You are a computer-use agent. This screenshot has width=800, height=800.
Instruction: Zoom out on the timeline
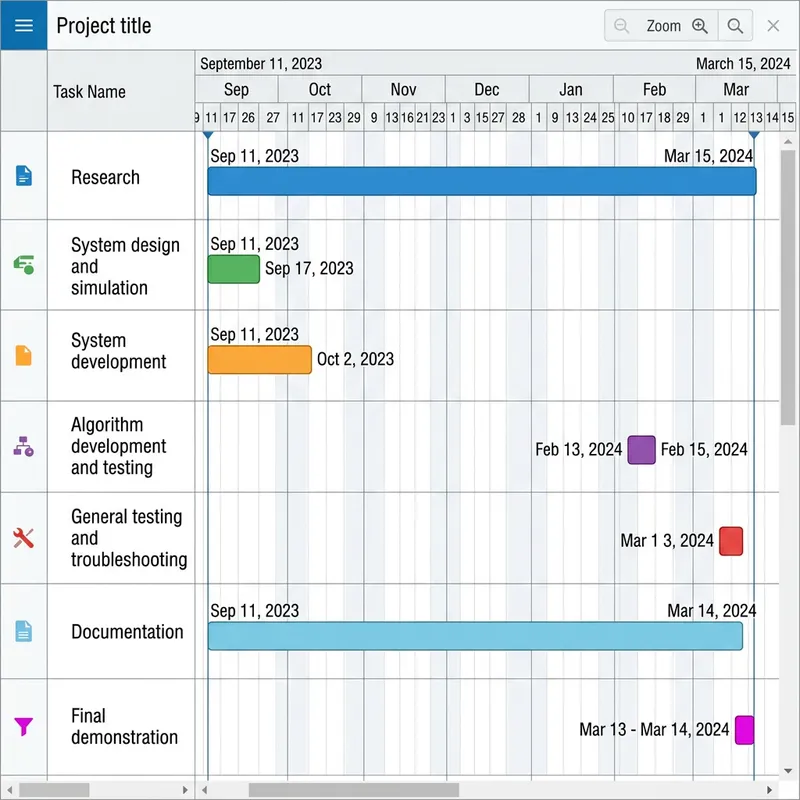pyautogui.click(x=621, y=25)
